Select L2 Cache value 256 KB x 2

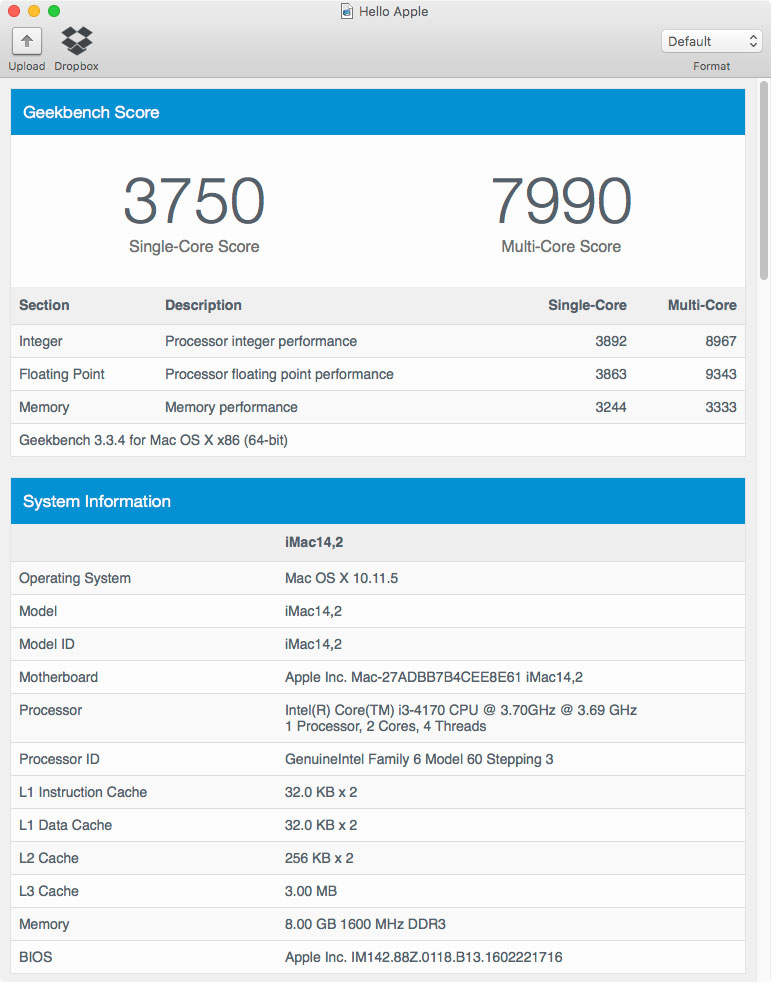(x=319, y=858)
